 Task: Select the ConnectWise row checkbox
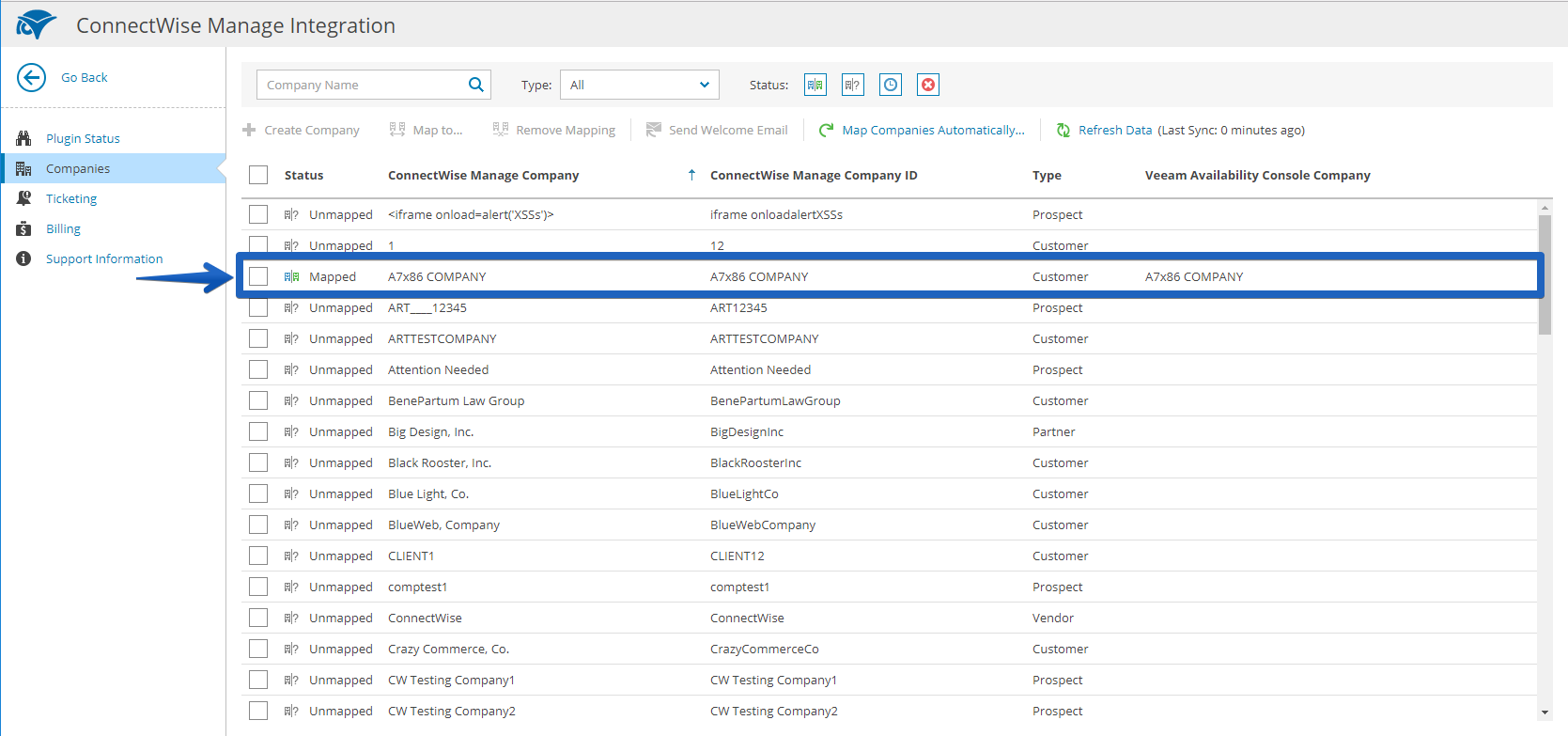[x=258, y=618]
